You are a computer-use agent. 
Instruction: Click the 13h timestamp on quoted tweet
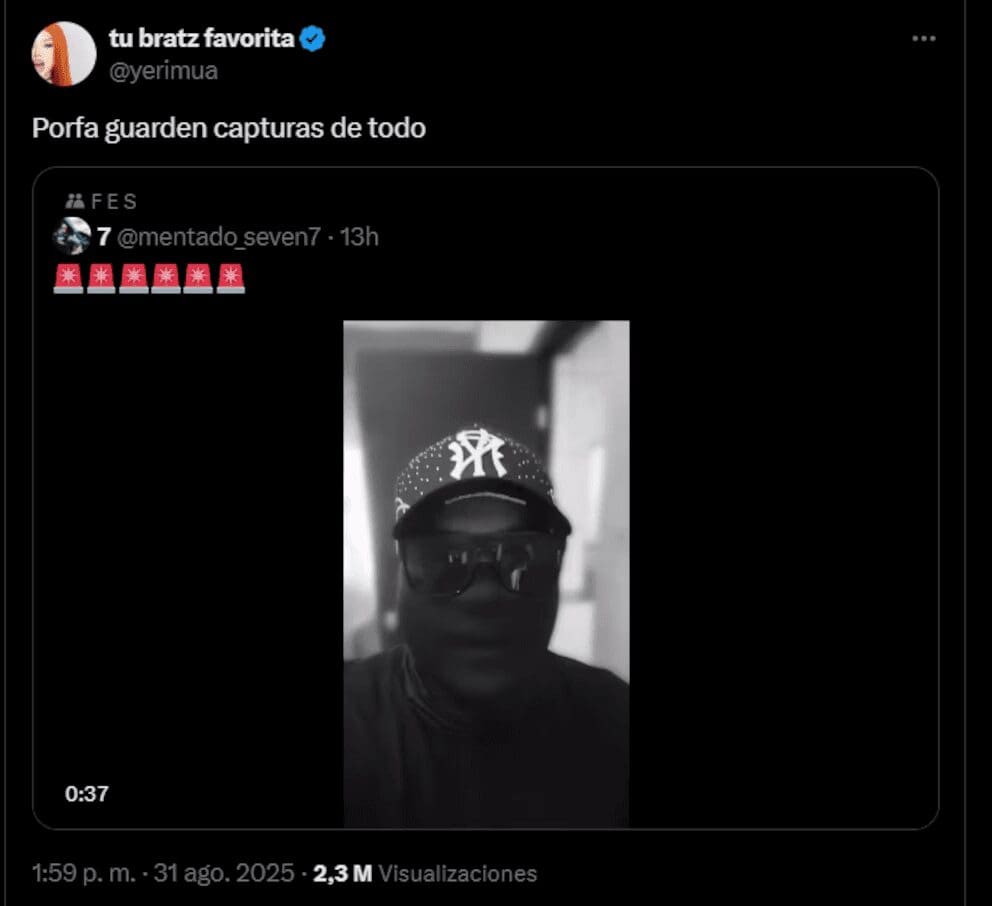point(359,237)
